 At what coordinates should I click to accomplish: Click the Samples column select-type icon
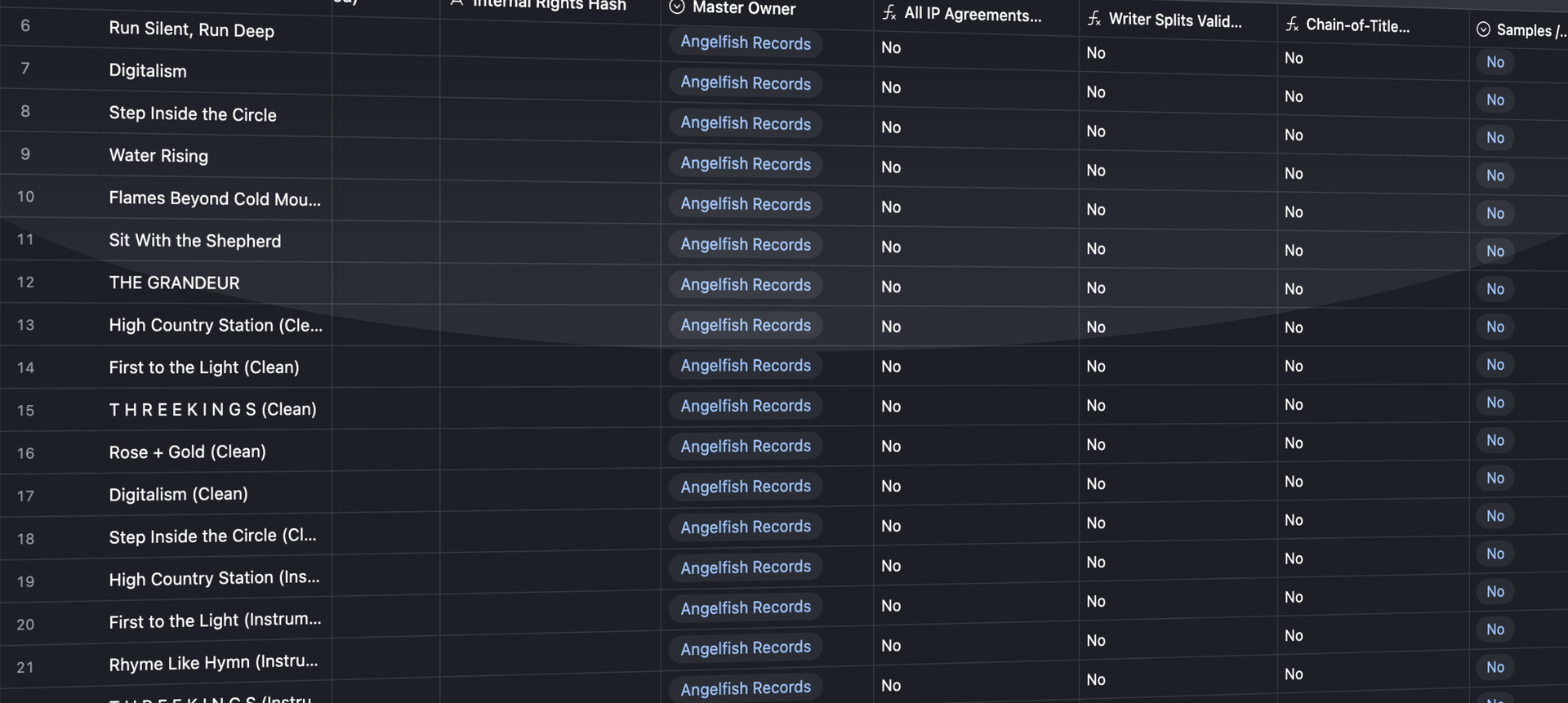click(1483, 30)
